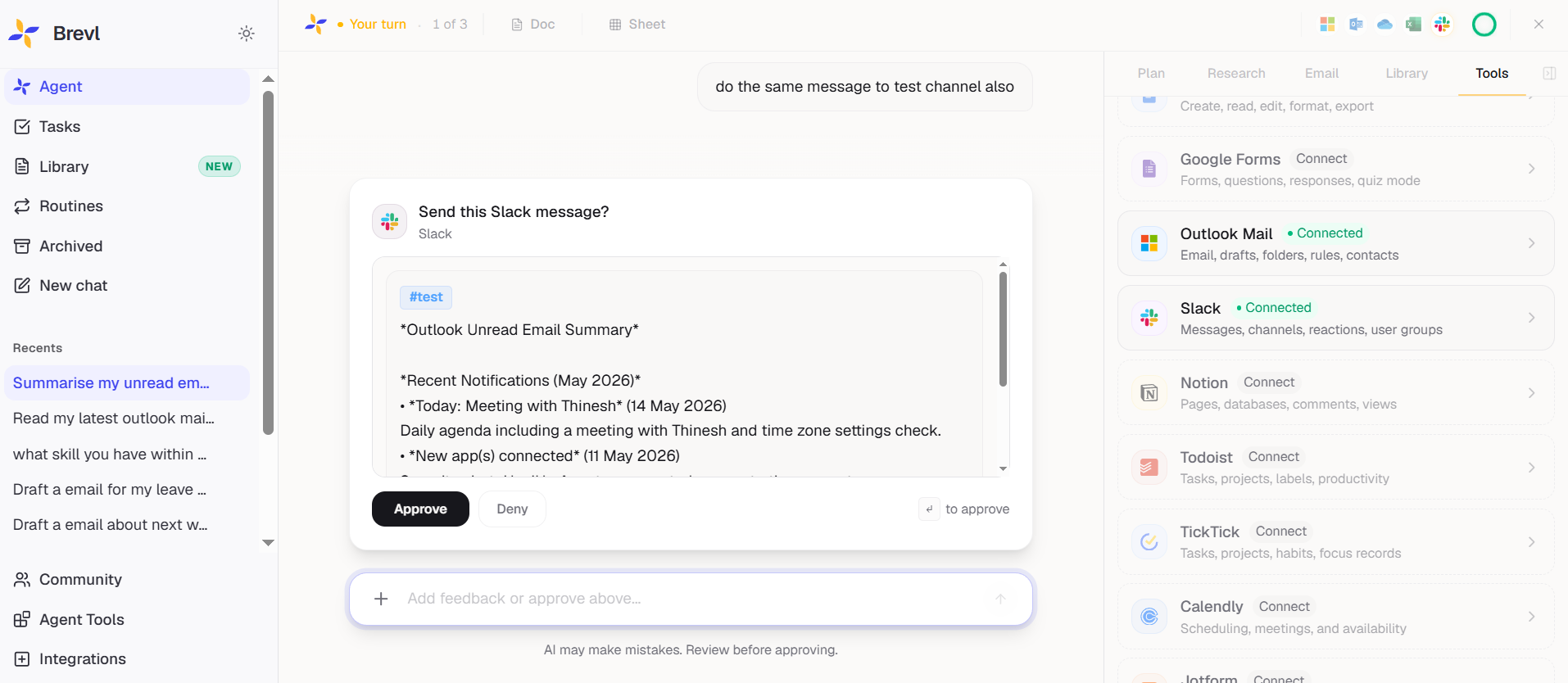Connect Notion

(x=1269, y=382)
